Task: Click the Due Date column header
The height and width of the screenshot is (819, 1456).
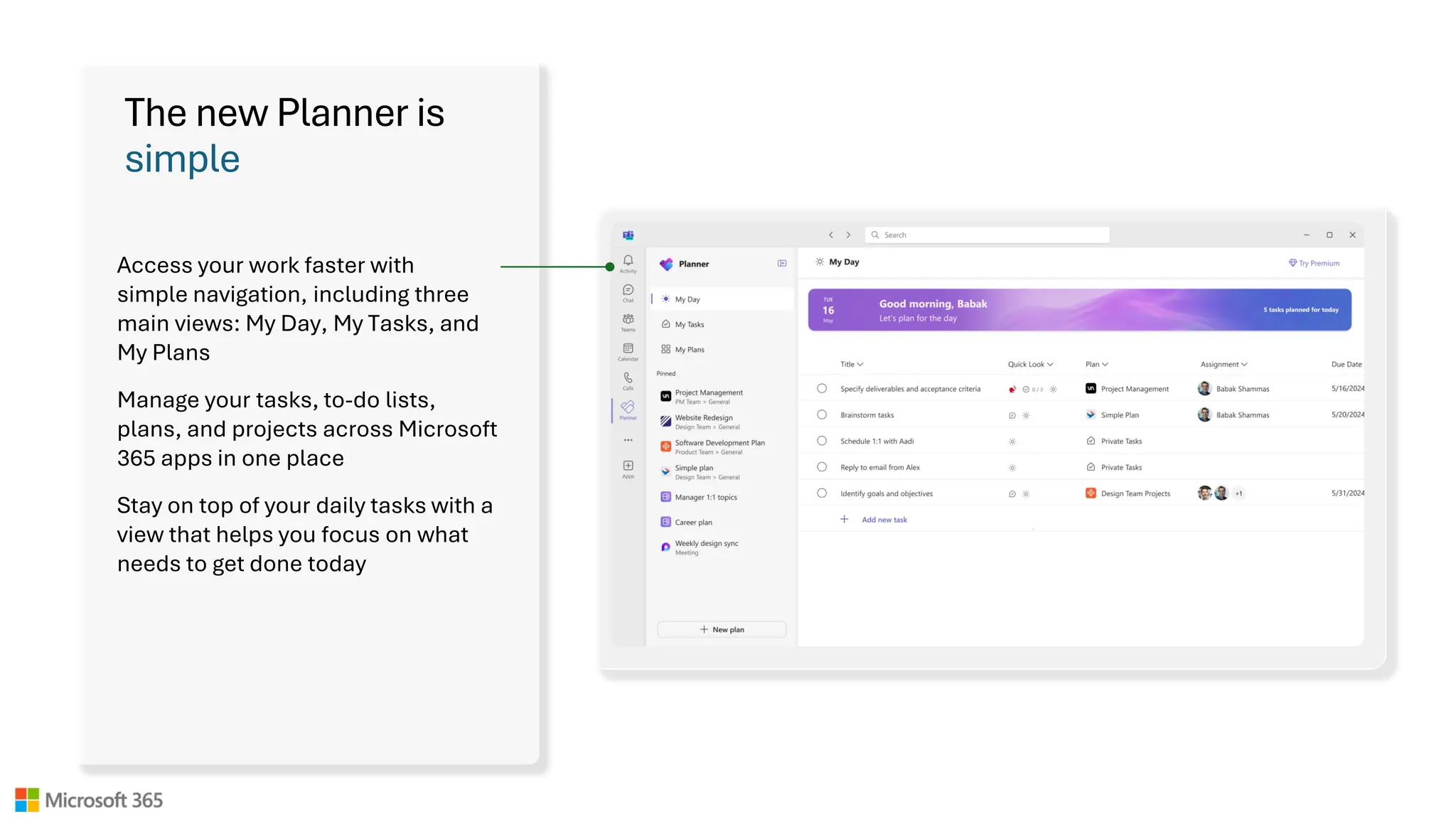Action: pos(1347,364)
